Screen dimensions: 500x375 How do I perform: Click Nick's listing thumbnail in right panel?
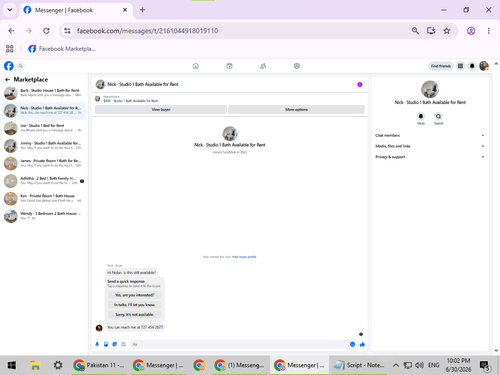tap(430, 89)
